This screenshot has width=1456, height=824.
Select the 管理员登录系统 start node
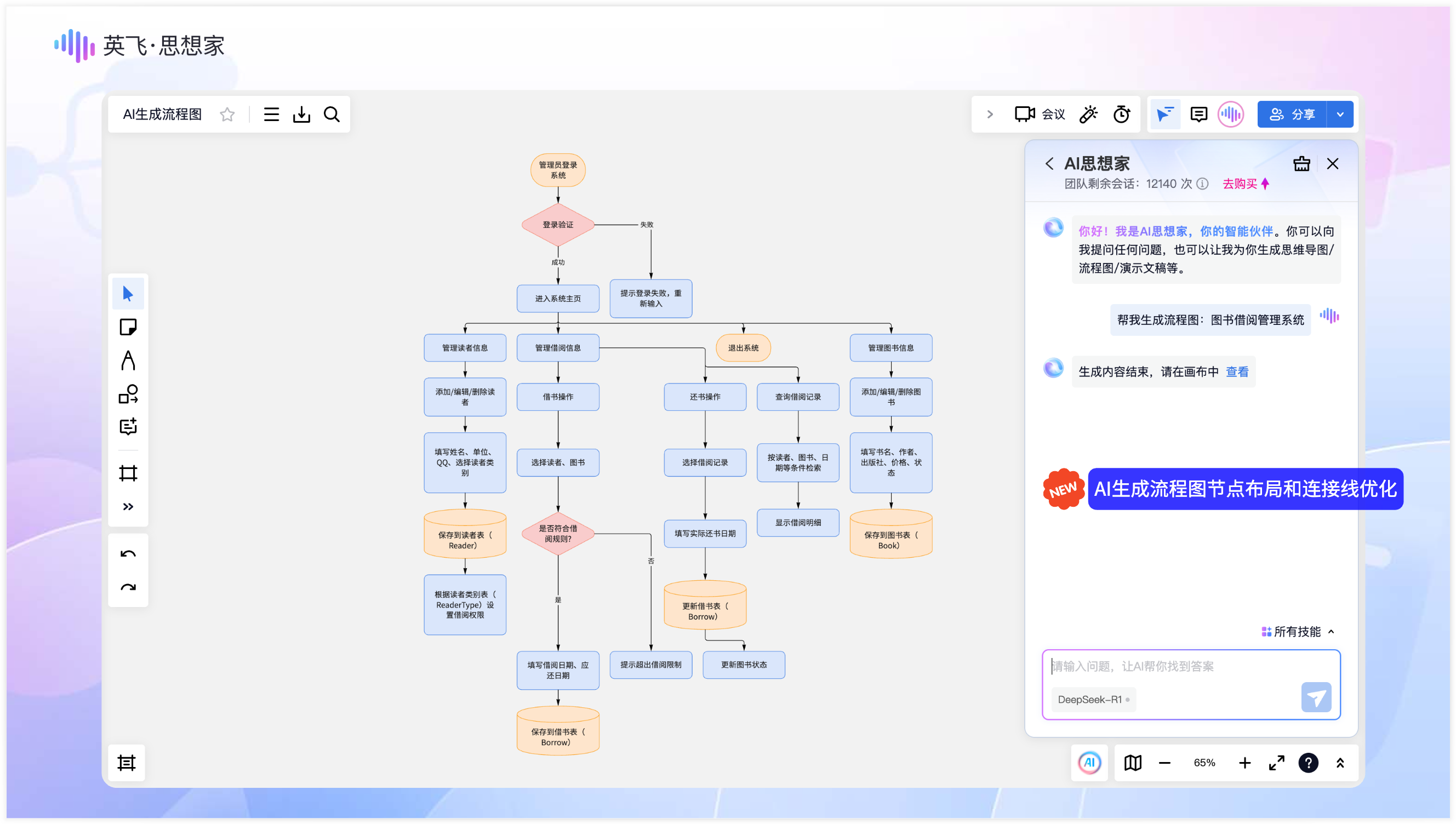557,170
